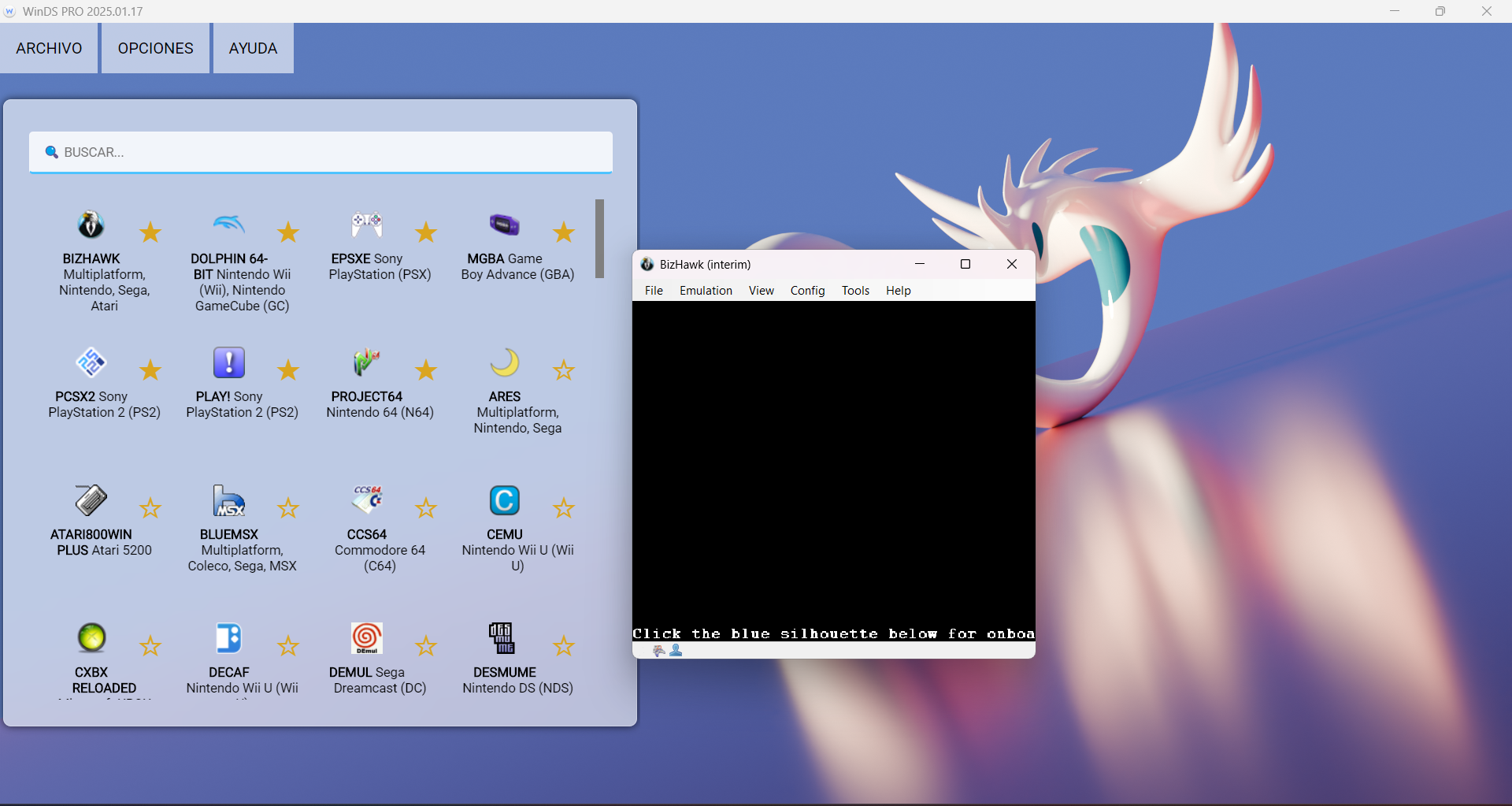
Task: Toggle the PCSX2 favorite star
Action: tap(150, 370)
